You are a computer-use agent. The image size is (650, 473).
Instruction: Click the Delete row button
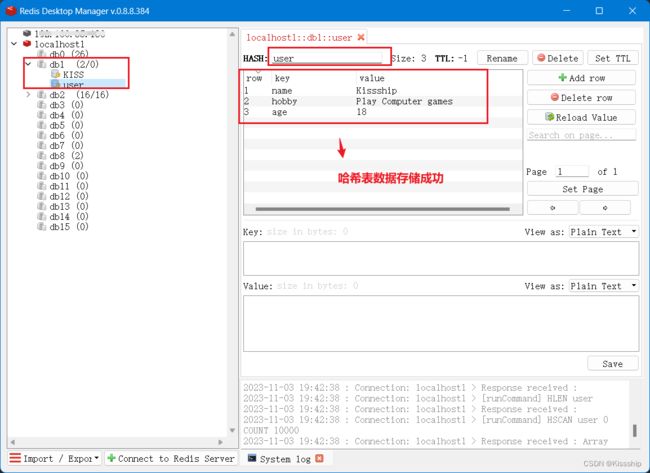coord(581,98)
